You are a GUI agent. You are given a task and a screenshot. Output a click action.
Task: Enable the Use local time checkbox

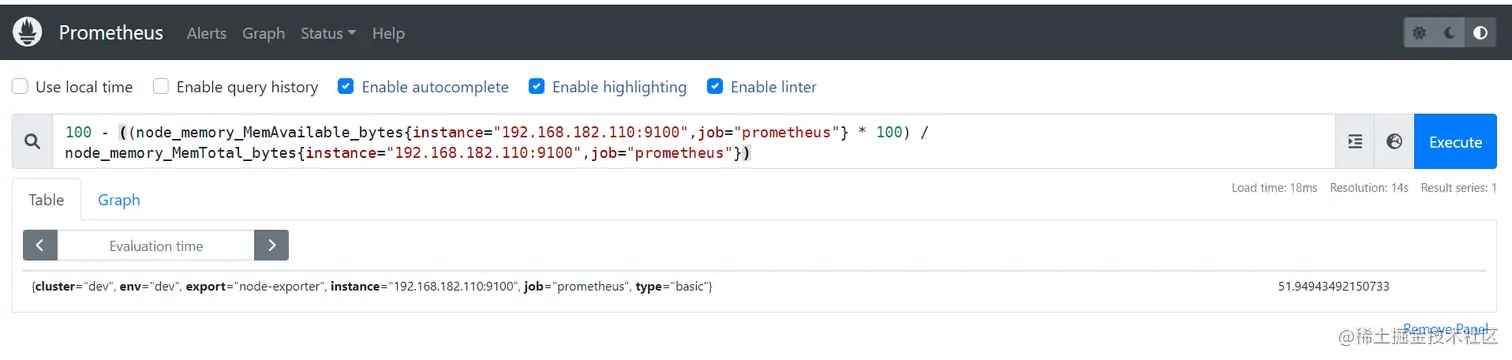20,87
